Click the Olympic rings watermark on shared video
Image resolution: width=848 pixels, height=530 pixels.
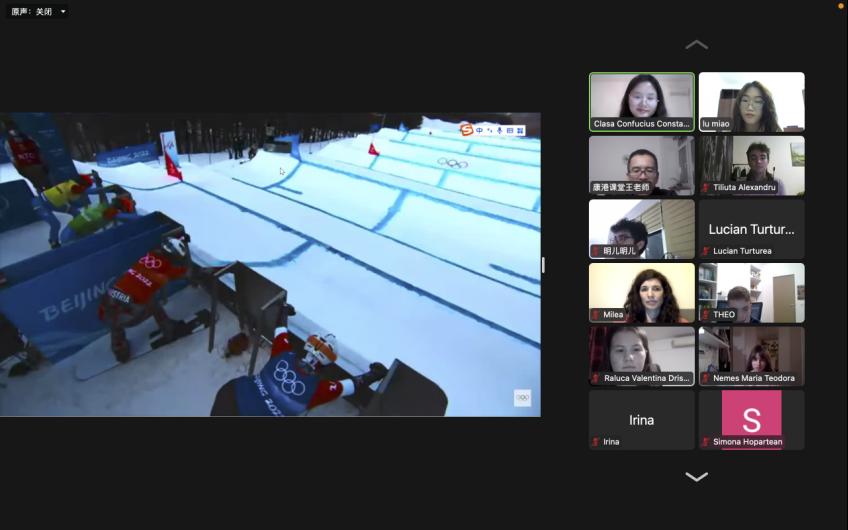point(522,397)
